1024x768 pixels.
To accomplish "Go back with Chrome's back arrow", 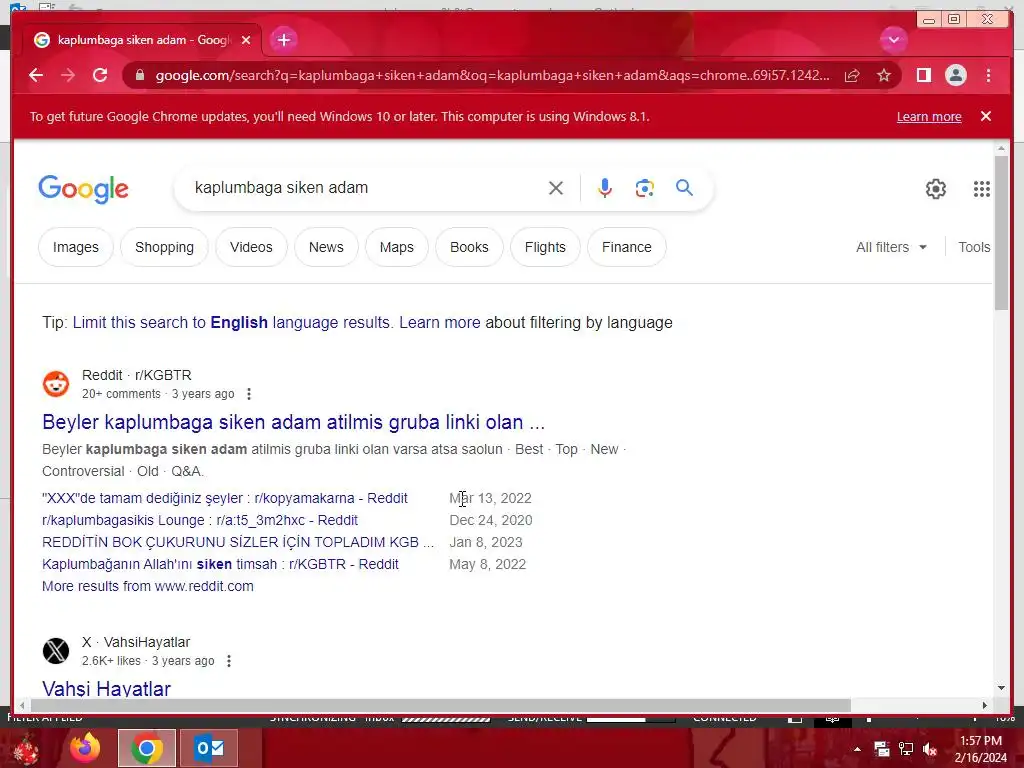I will (x=36, y=75).
